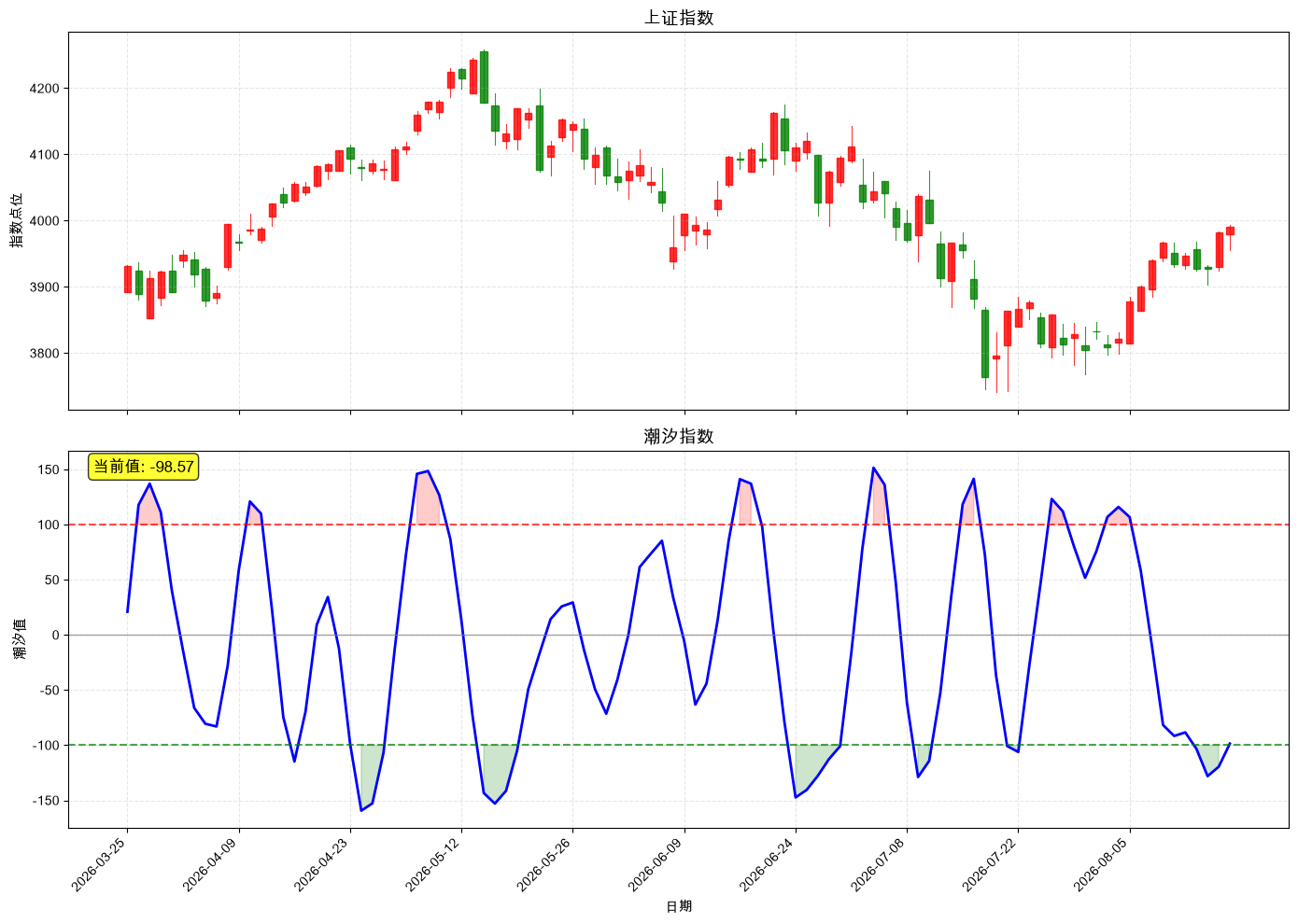Click the "当前值: -98.57" annotation box
This screenshot has height=924, width=1298.
144,467
